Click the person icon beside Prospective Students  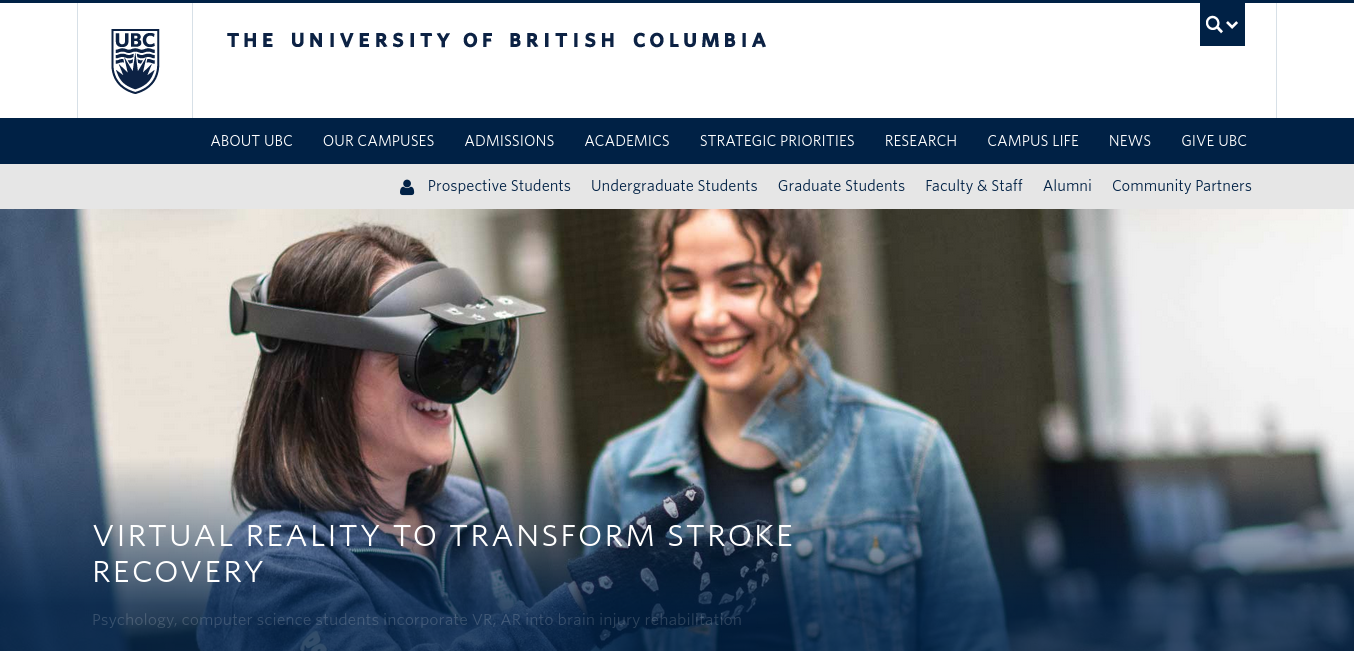(x=407, y=187)
